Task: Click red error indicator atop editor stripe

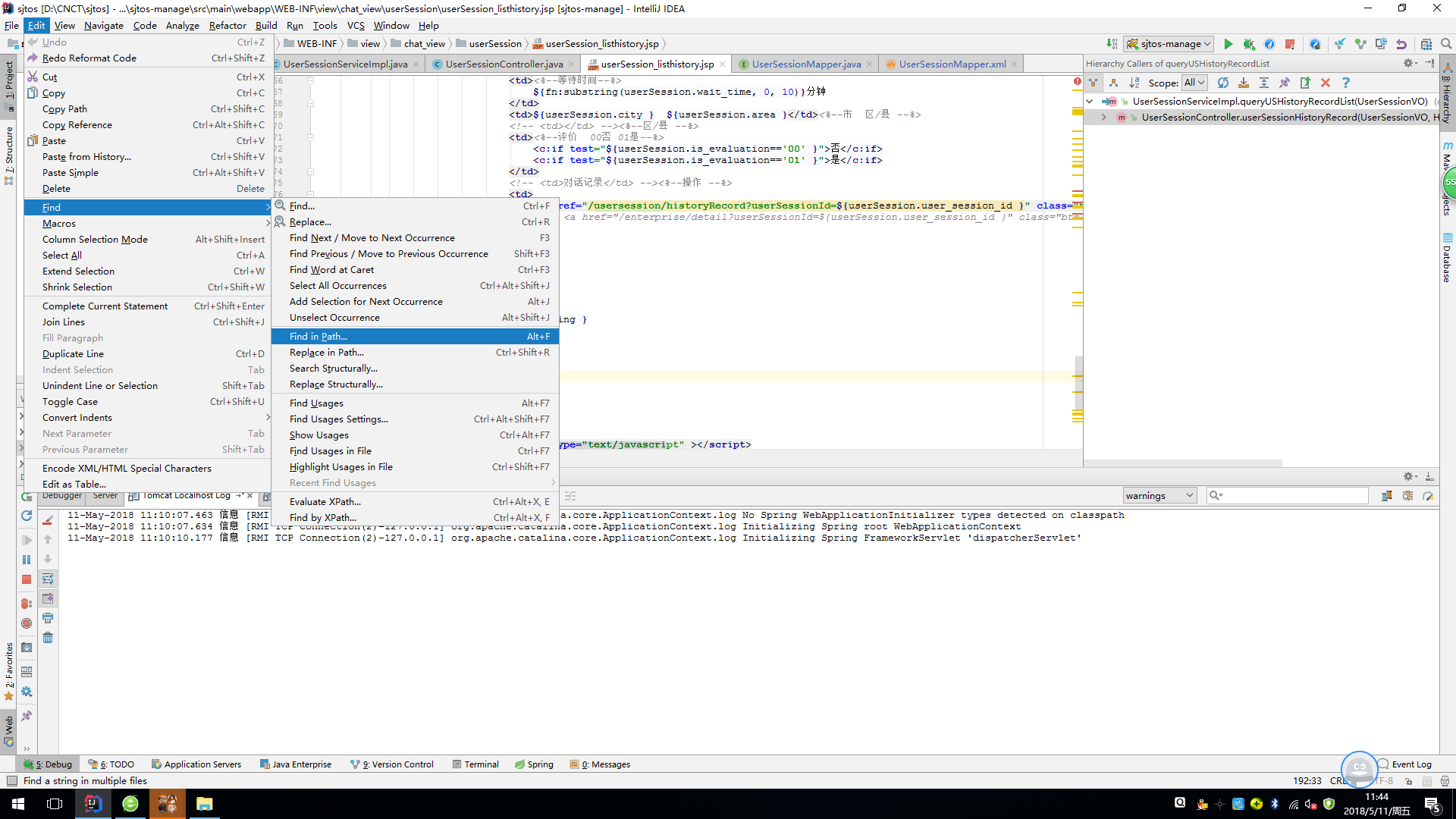Action: coord(1078,81)
